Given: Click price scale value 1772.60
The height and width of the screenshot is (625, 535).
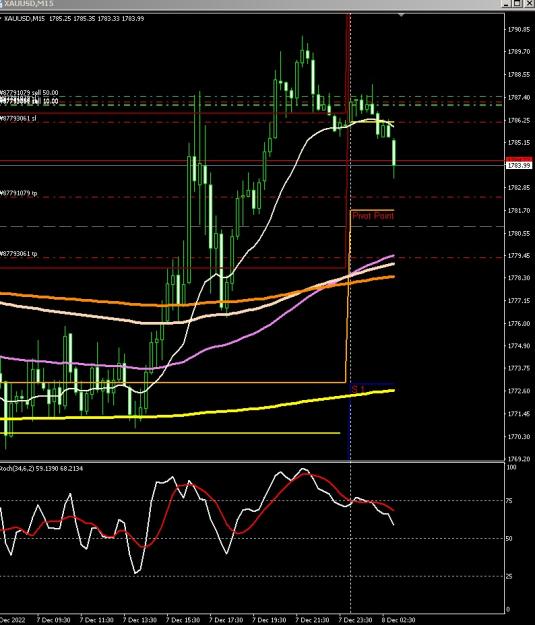Looking at the screenshot, I should [x=519, y=391].
